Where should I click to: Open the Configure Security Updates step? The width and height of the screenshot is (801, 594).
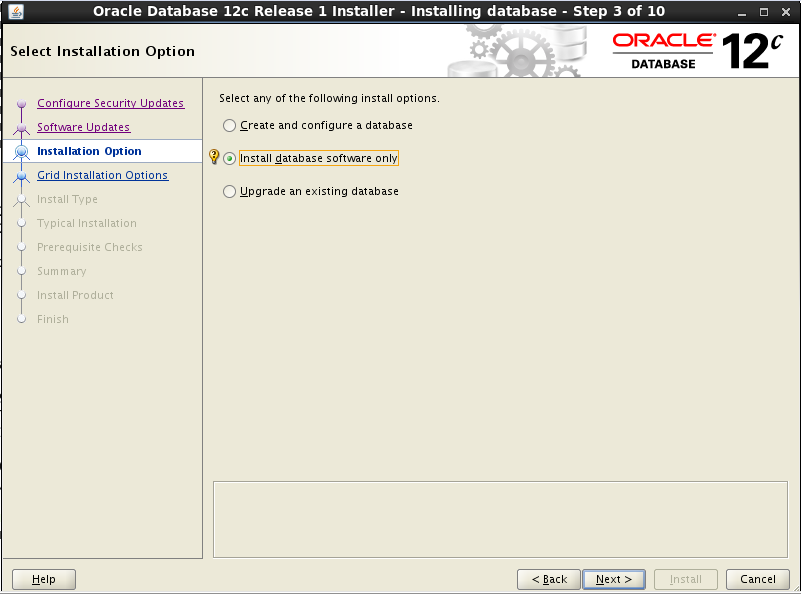tap(110, 103)
